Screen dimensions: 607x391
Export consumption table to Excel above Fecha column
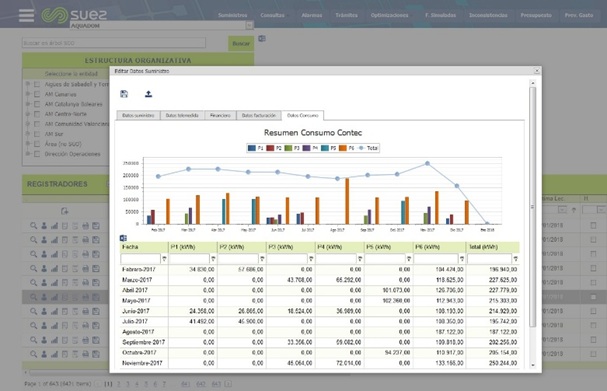(123, 238)
